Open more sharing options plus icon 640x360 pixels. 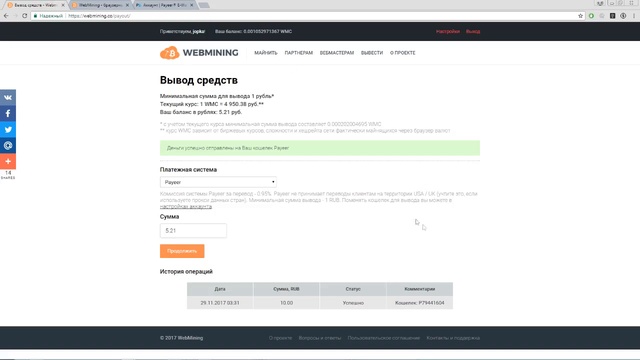tap(8, 161)
